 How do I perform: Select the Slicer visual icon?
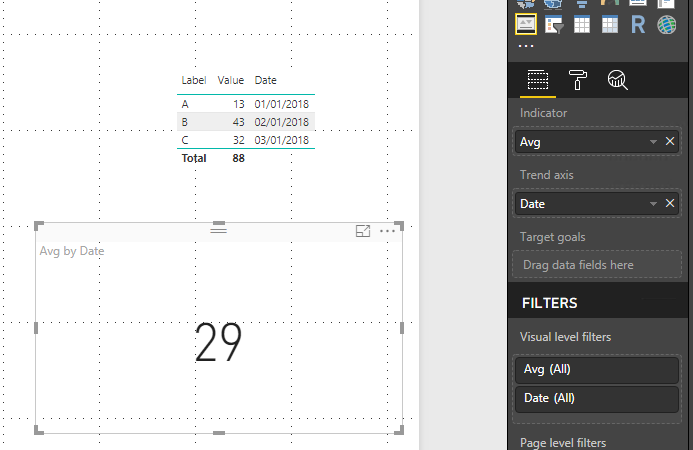click(553, 24)
